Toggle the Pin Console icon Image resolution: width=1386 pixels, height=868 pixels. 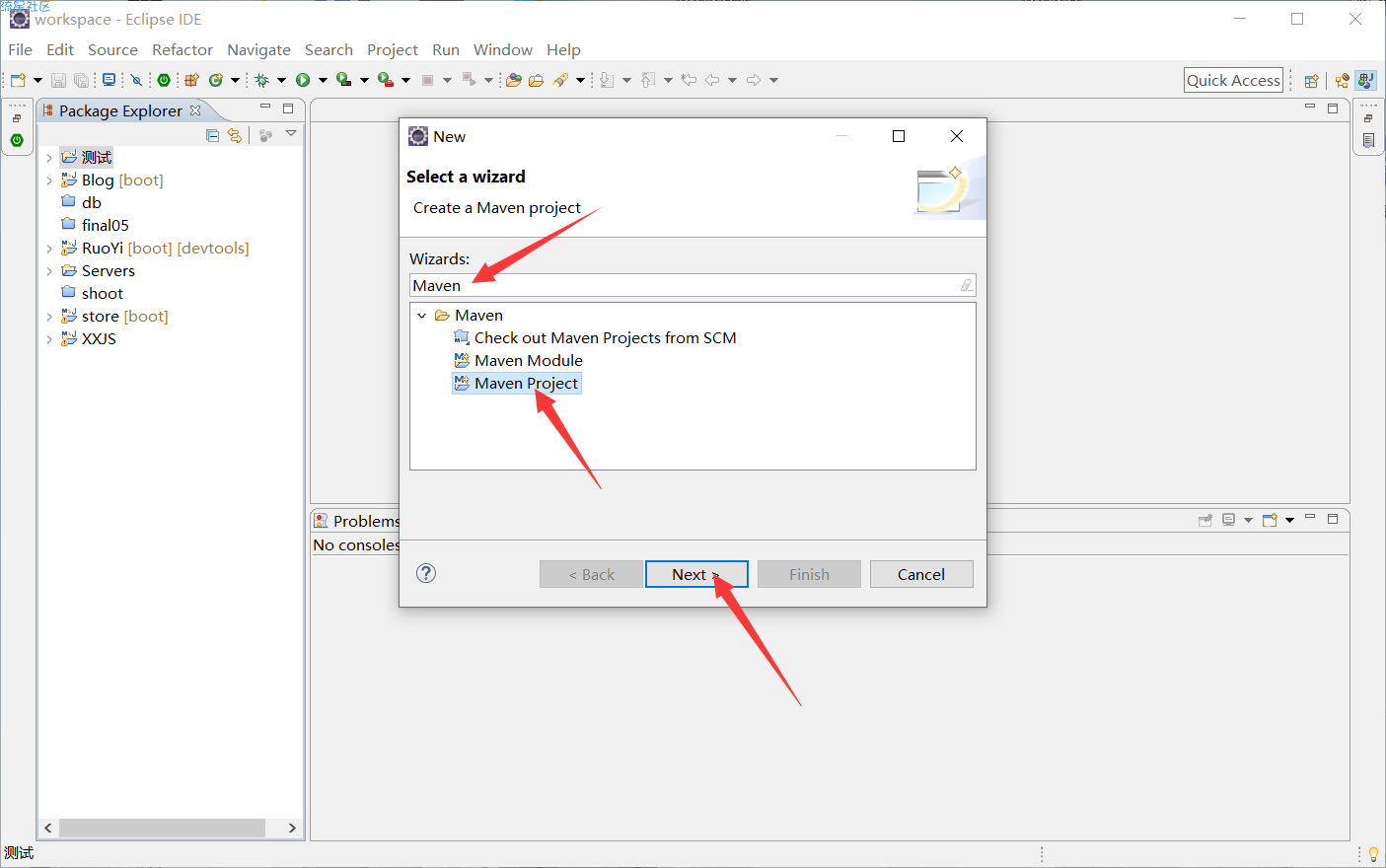point(1204,520)
